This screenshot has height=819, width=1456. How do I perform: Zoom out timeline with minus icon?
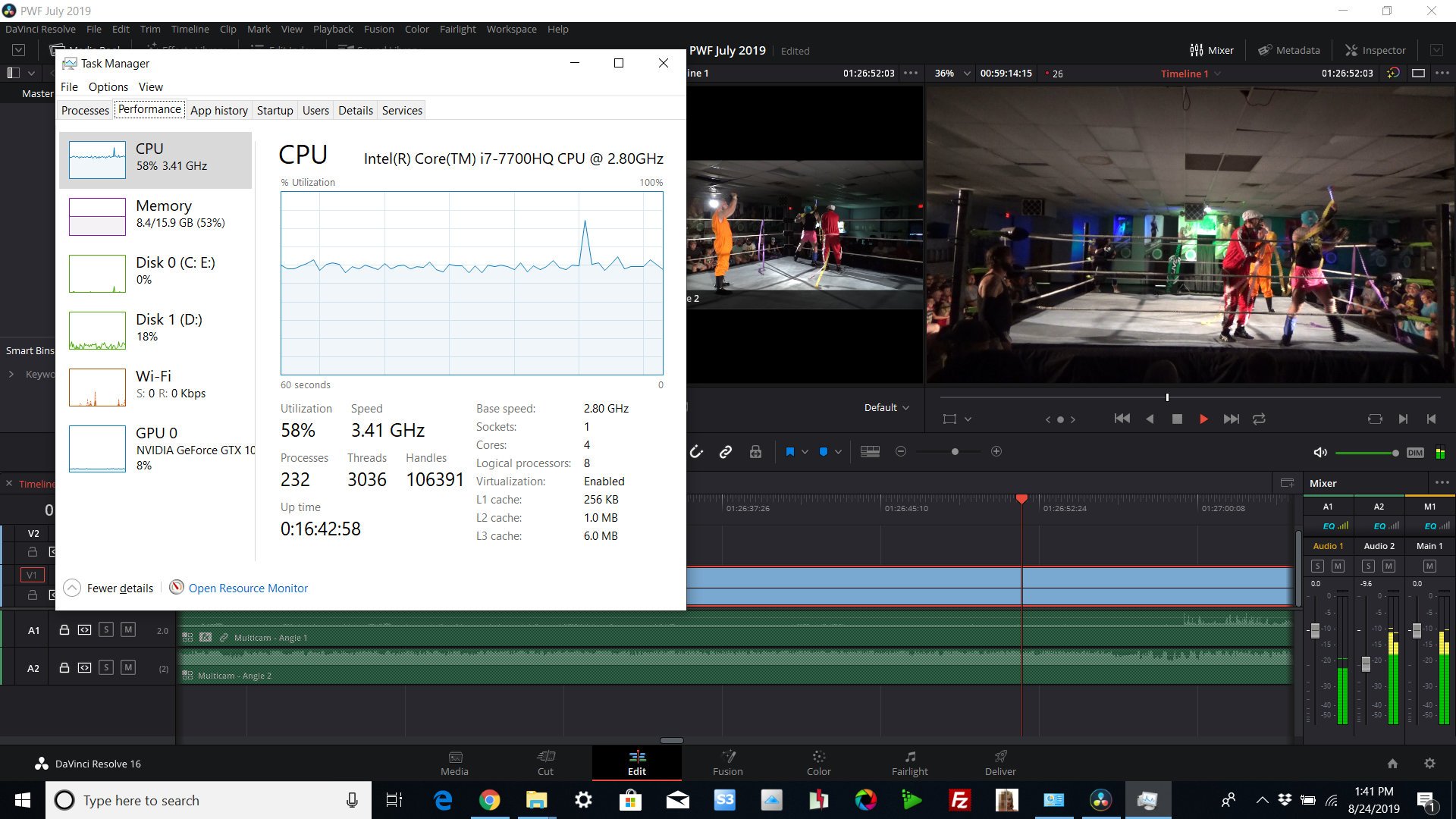tap(901, 452)
